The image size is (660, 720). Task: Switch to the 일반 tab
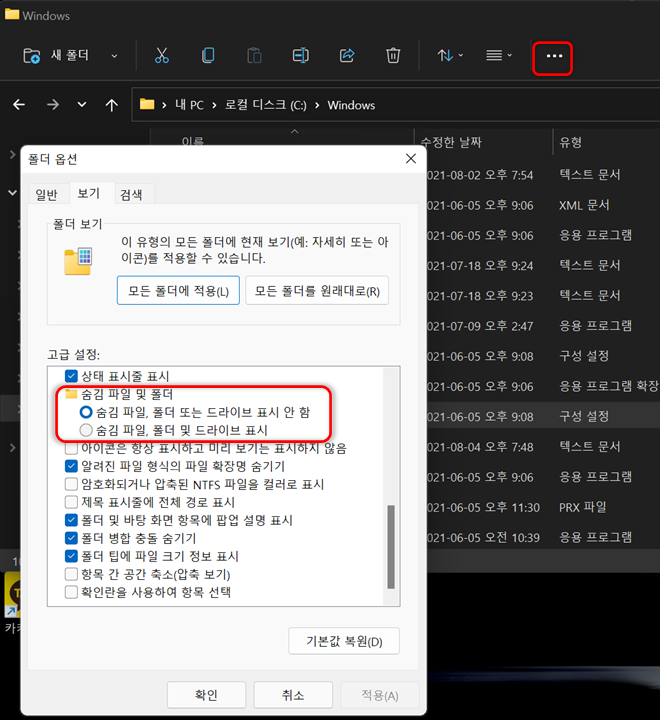coord(47,195)
